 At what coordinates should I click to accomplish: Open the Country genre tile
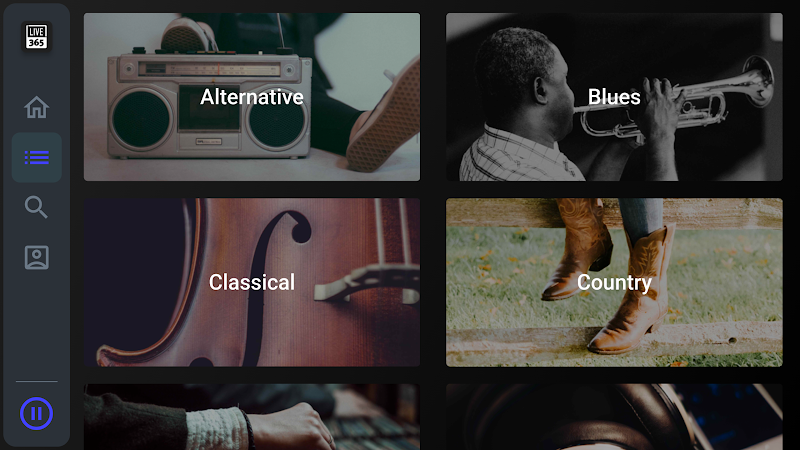(x=614, y=282)
